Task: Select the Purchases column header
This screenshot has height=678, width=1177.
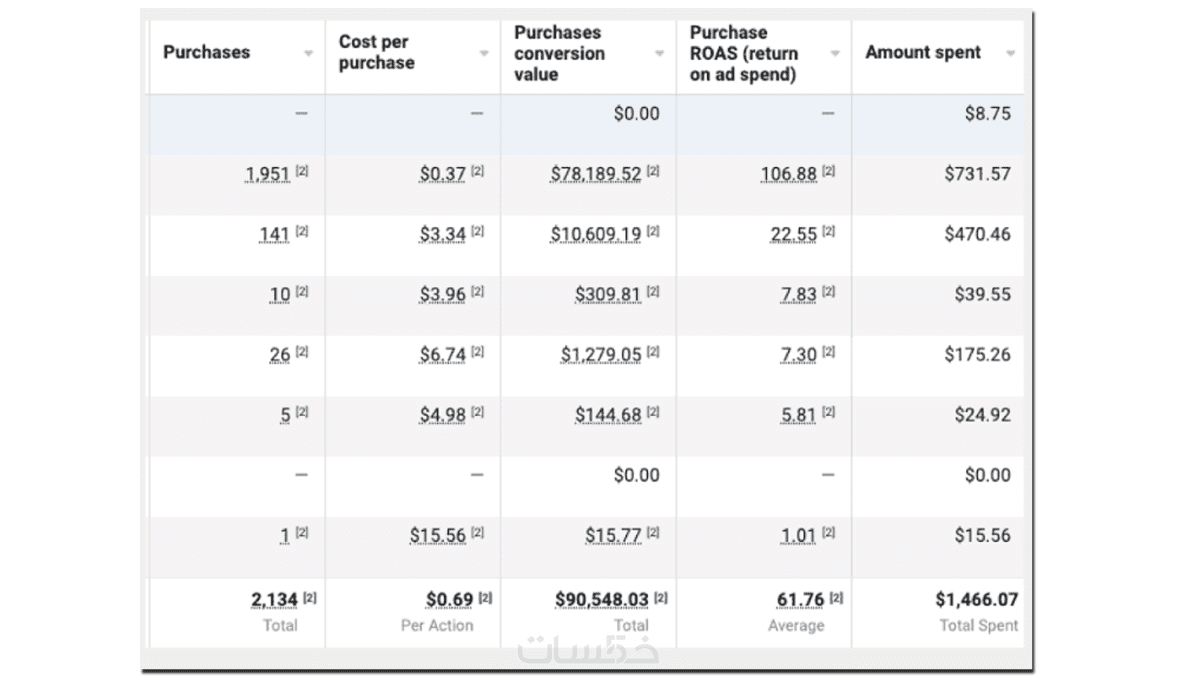Action: (207, 53)
